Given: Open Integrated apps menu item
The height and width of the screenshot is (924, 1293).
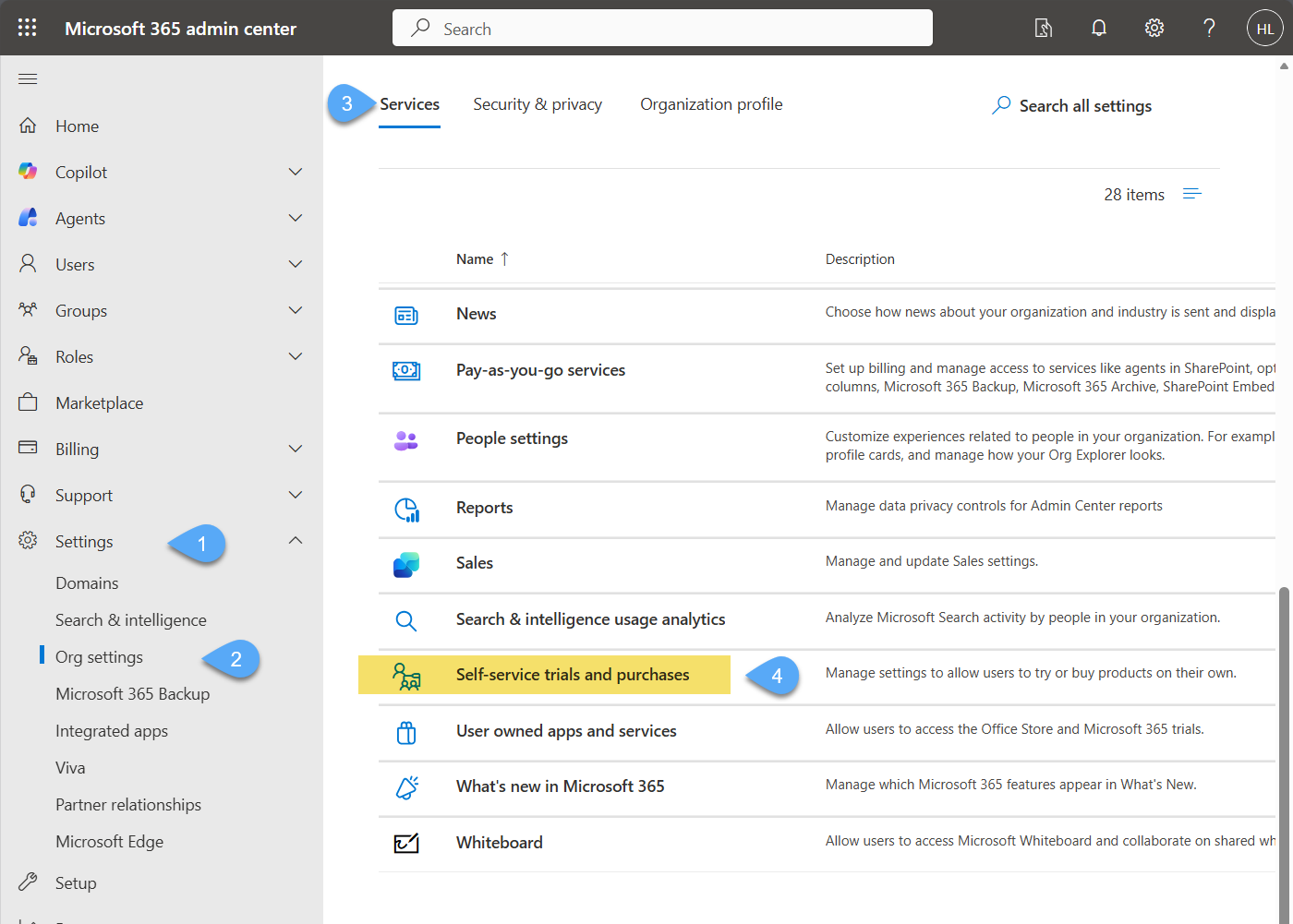Looking at the screenshot, I should point(112,731).
